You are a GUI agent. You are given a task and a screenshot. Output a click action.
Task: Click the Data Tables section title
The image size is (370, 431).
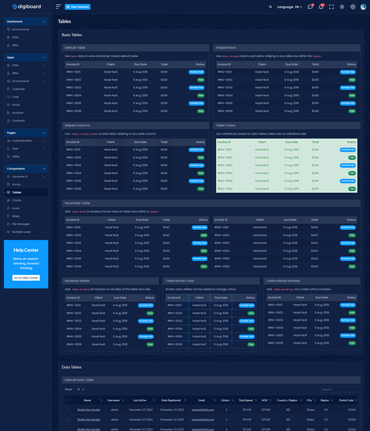tap(71, 367)
